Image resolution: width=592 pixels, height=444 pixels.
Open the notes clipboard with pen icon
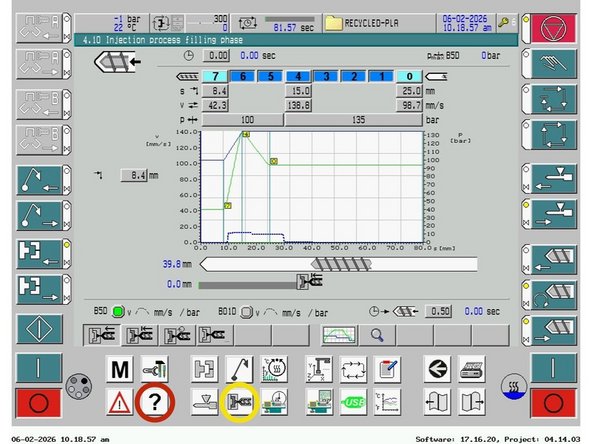387,369
